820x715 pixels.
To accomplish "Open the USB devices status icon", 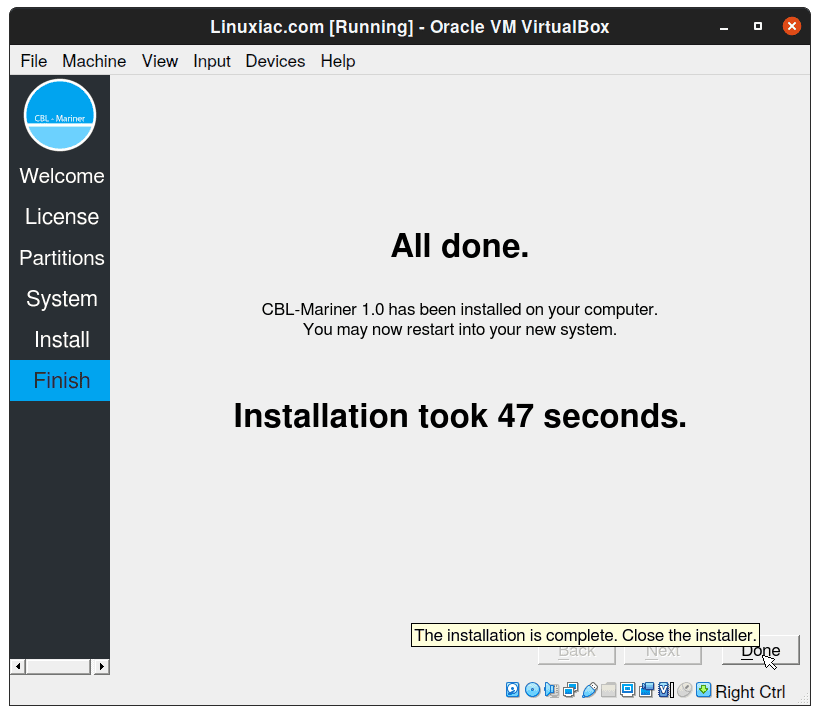I will (x=589, y=690).
